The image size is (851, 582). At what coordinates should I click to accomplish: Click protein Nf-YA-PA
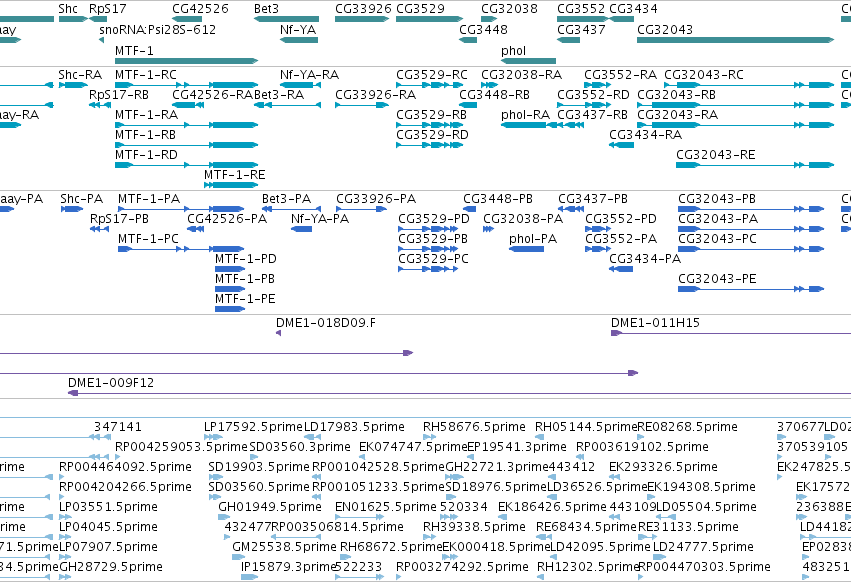click(301, 229)
